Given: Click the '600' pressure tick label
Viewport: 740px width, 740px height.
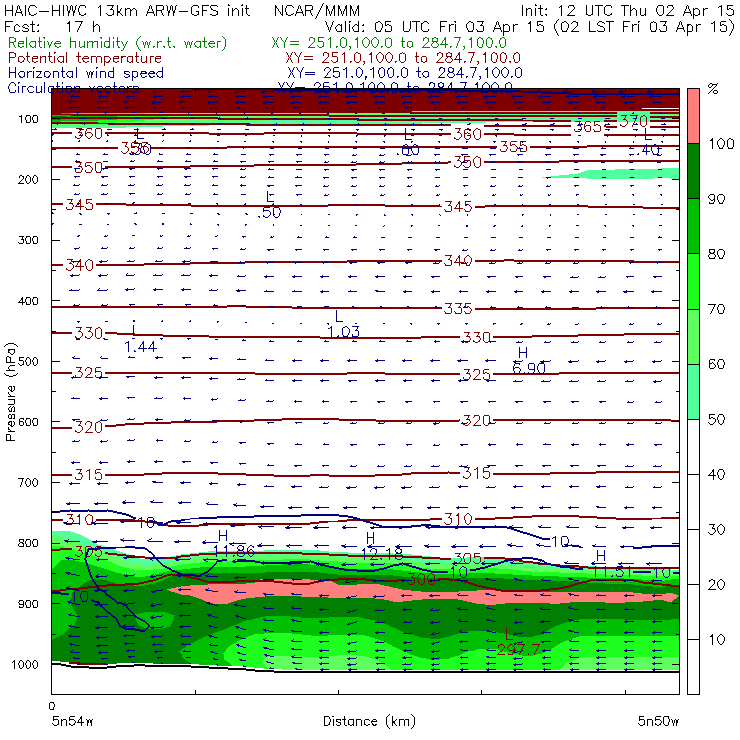Looking at the screenshot, I should pos(28,422).
